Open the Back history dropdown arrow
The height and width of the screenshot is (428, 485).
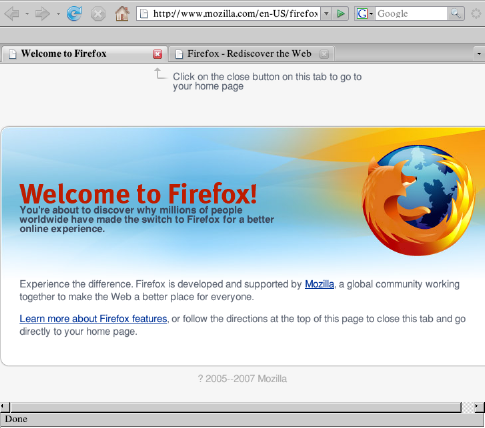tap(27, 14)
